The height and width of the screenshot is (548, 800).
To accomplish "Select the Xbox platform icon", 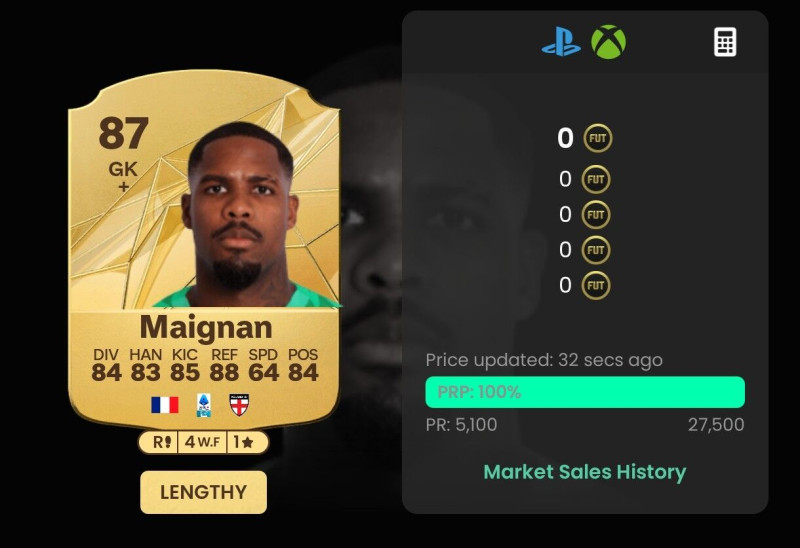I will tap(608, 42).
